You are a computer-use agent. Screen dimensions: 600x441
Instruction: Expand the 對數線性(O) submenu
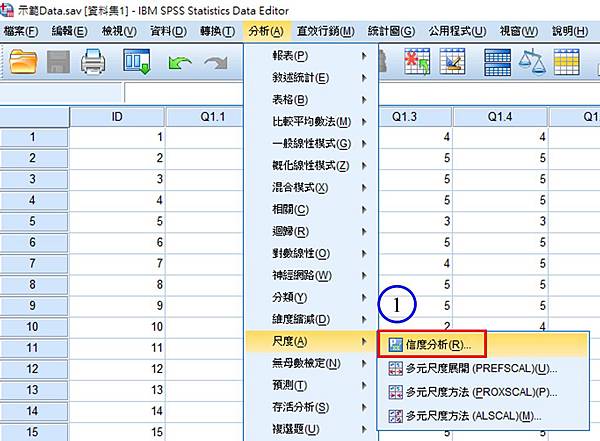pos(311,253)
